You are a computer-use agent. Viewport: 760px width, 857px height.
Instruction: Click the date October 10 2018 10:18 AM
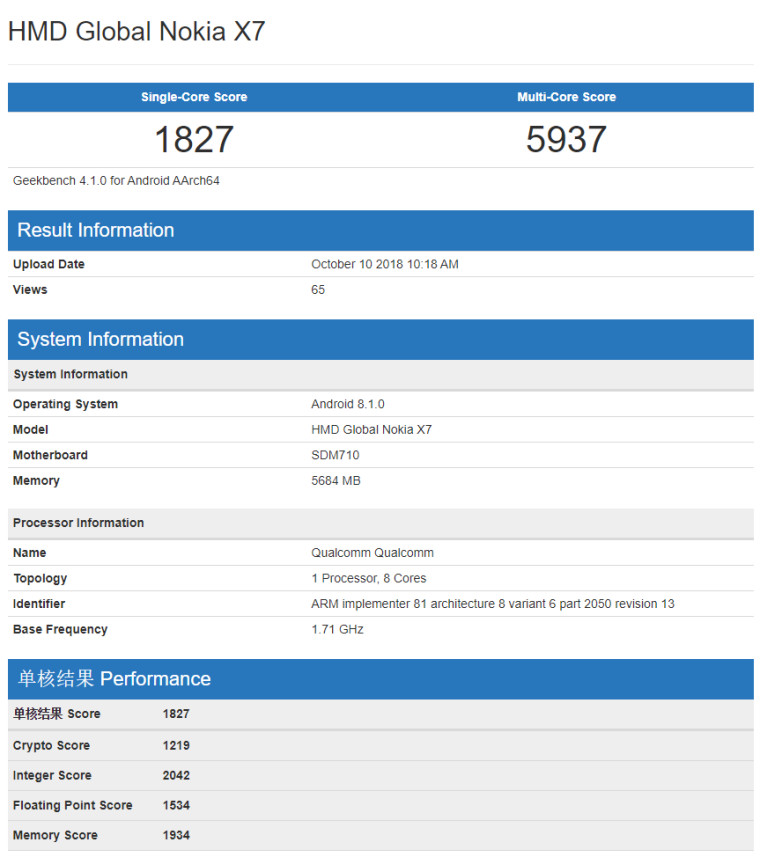point(385,265)
